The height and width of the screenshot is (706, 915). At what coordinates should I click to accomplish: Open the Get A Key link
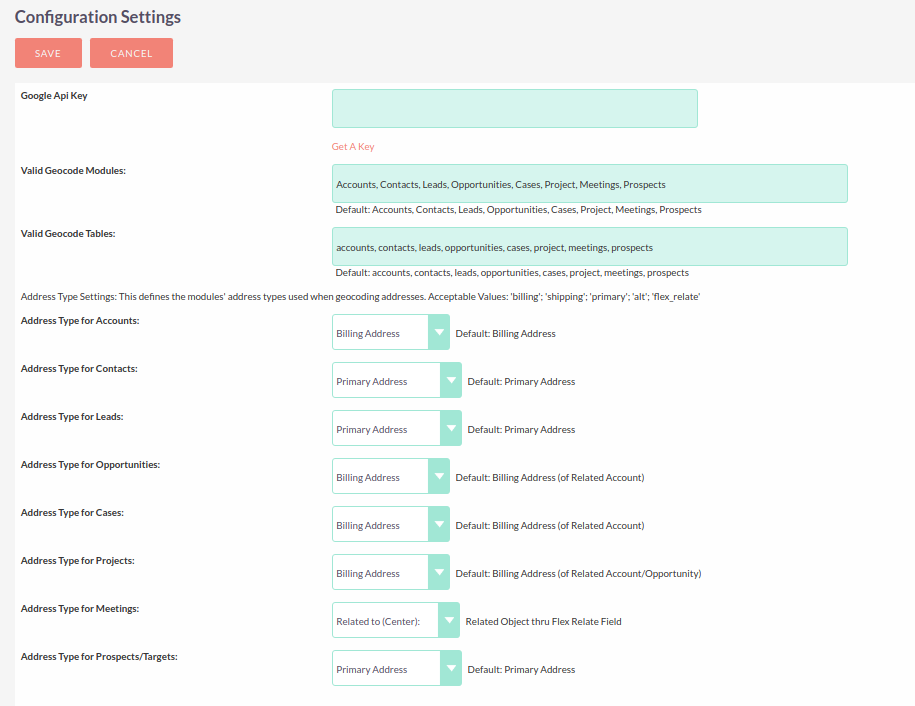(353, 147)
